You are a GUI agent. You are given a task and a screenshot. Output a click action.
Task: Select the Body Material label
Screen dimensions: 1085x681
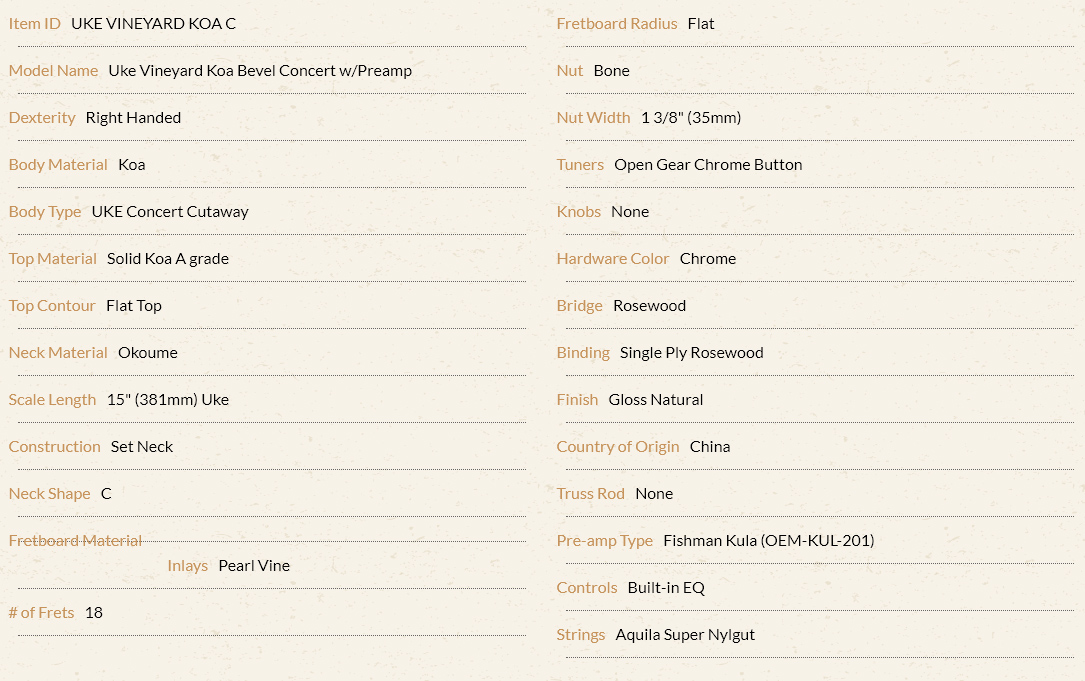click(58, 165)
